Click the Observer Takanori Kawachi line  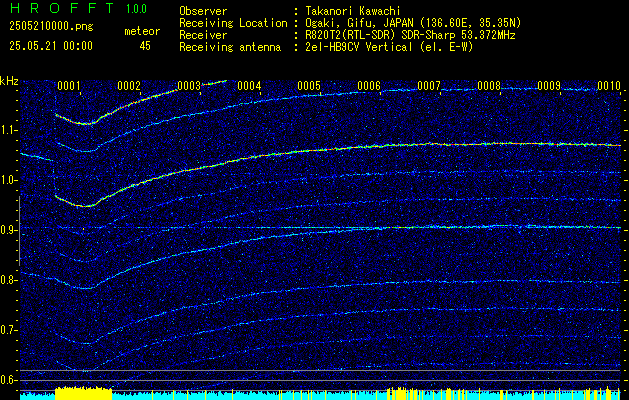tap(290, 11)
